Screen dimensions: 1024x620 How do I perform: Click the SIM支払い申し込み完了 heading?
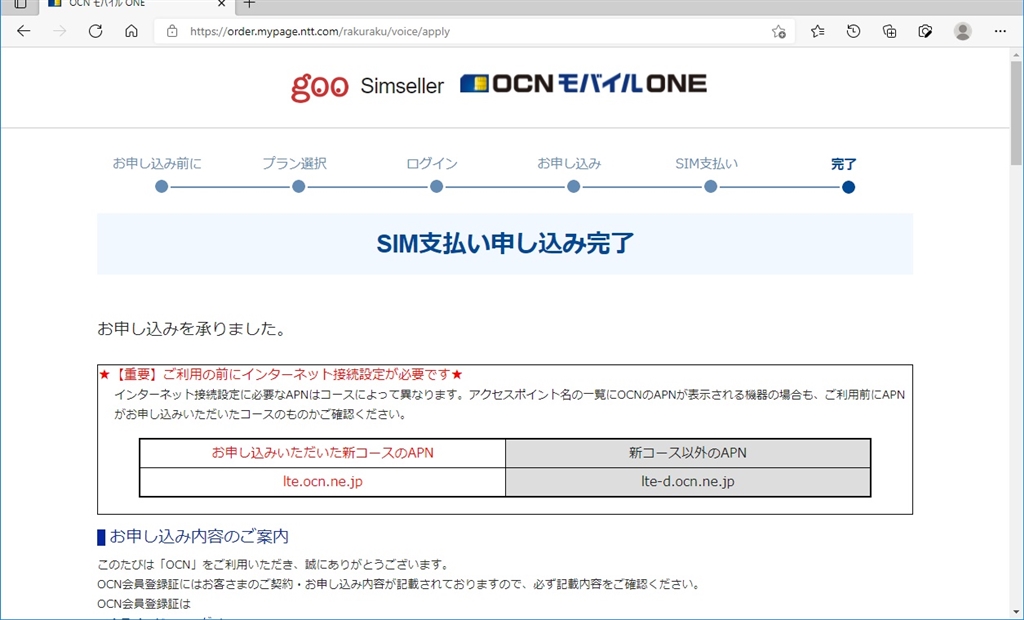point(505,244)
